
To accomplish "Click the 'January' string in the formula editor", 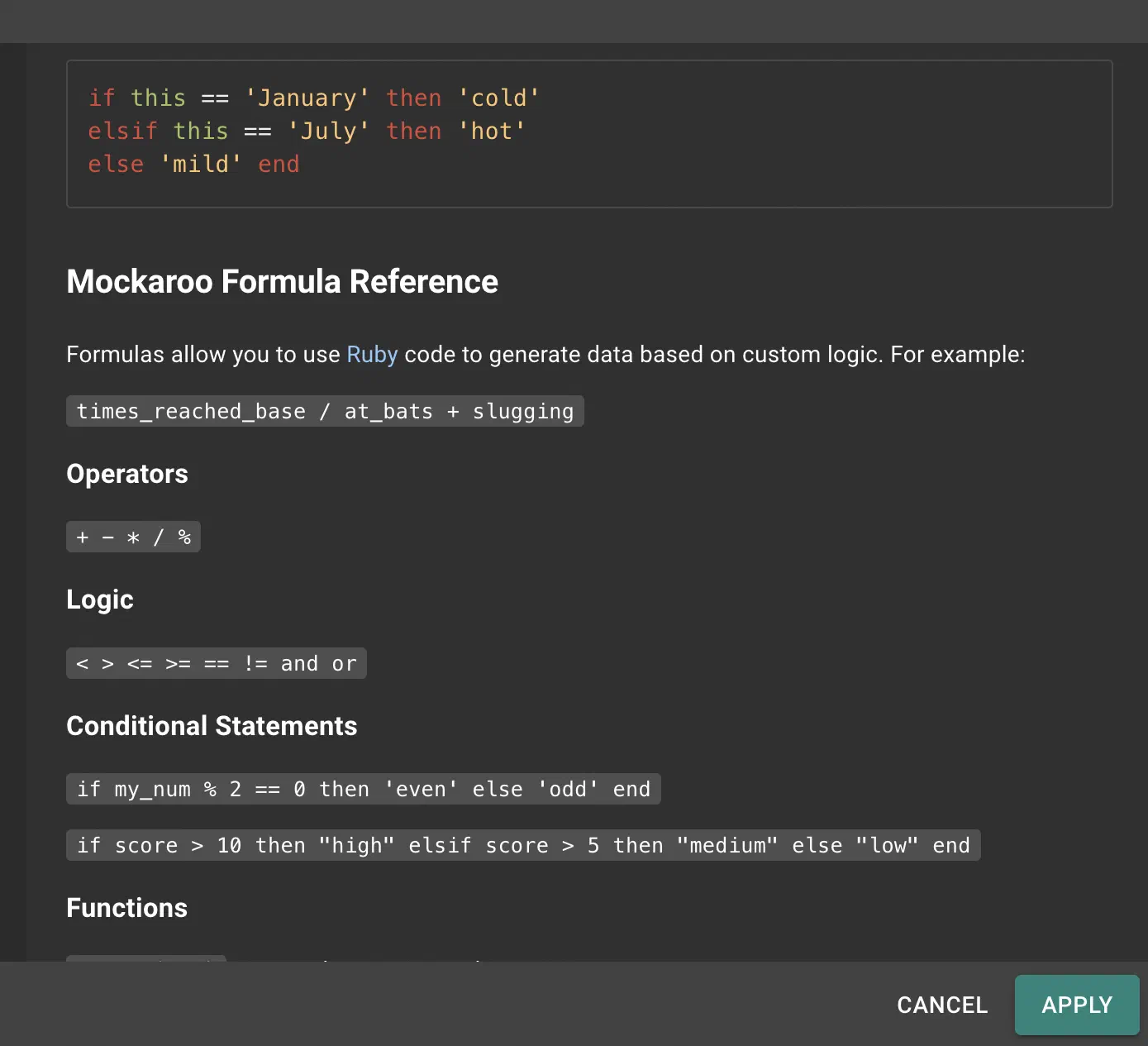I will coord(307,98).
